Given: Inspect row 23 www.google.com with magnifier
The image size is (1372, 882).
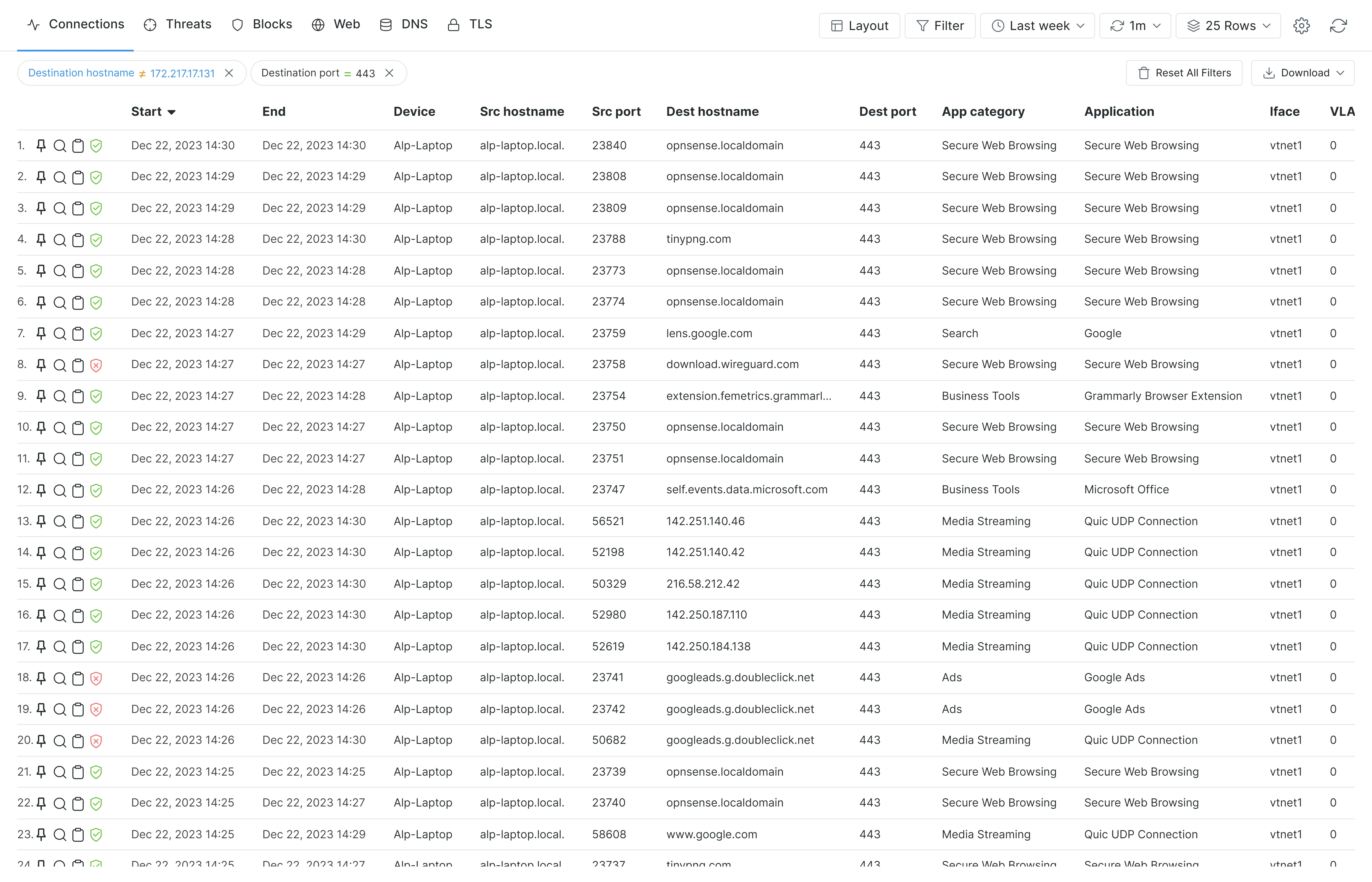Looking at the screenshot, I should pos(60,835).
